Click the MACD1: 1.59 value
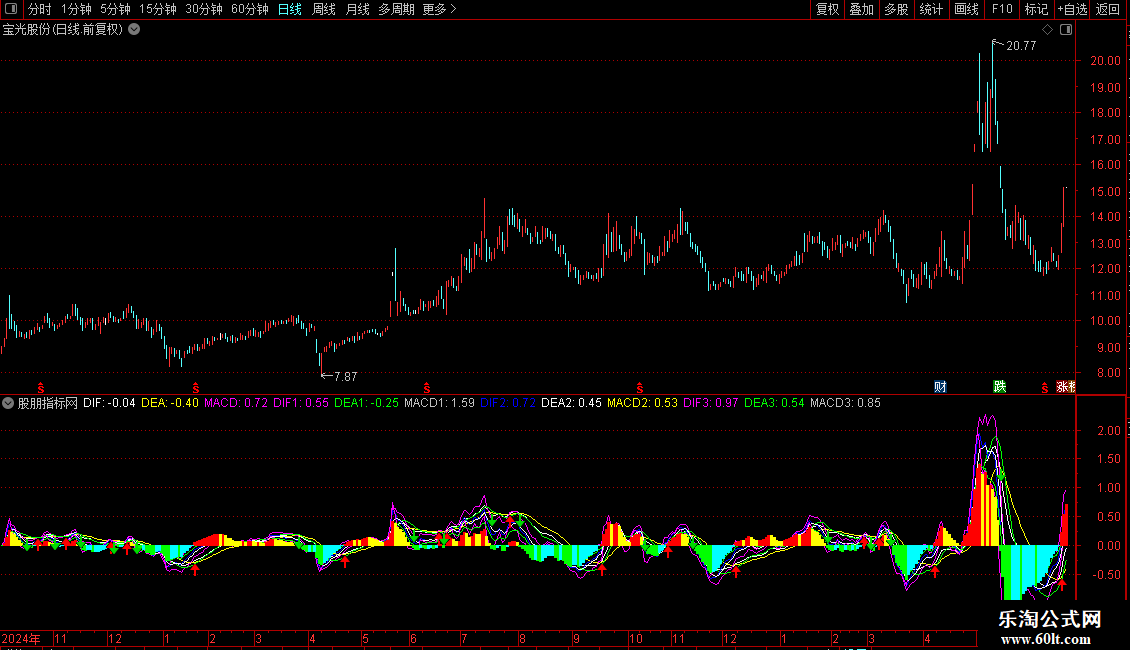 point(439,403)
